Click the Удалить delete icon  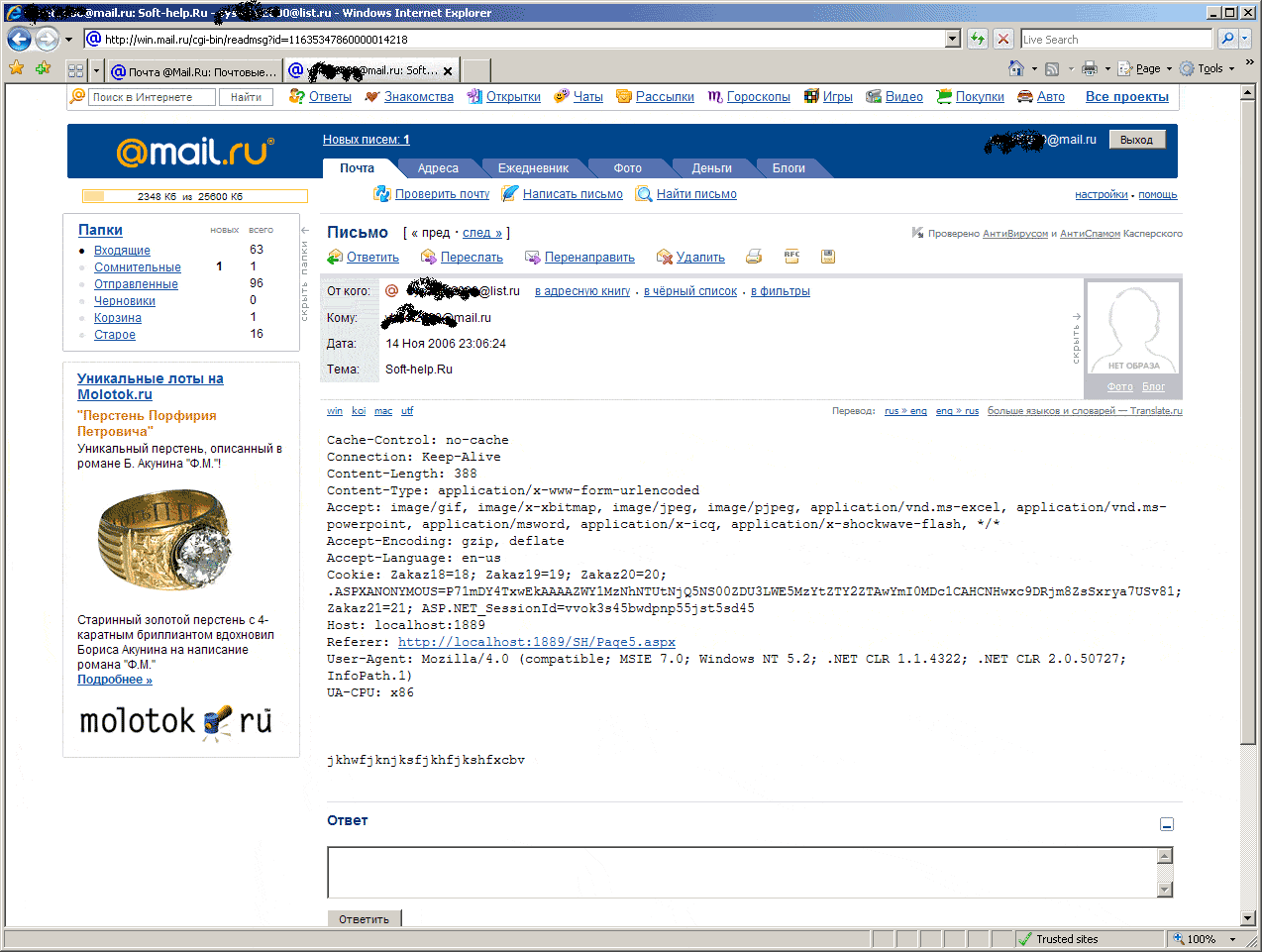pos(665,257)
